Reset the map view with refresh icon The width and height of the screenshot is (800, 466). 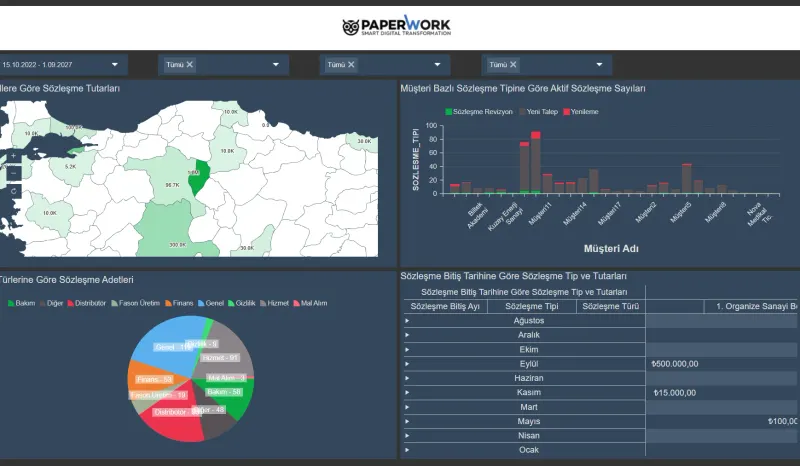[14, 191]
